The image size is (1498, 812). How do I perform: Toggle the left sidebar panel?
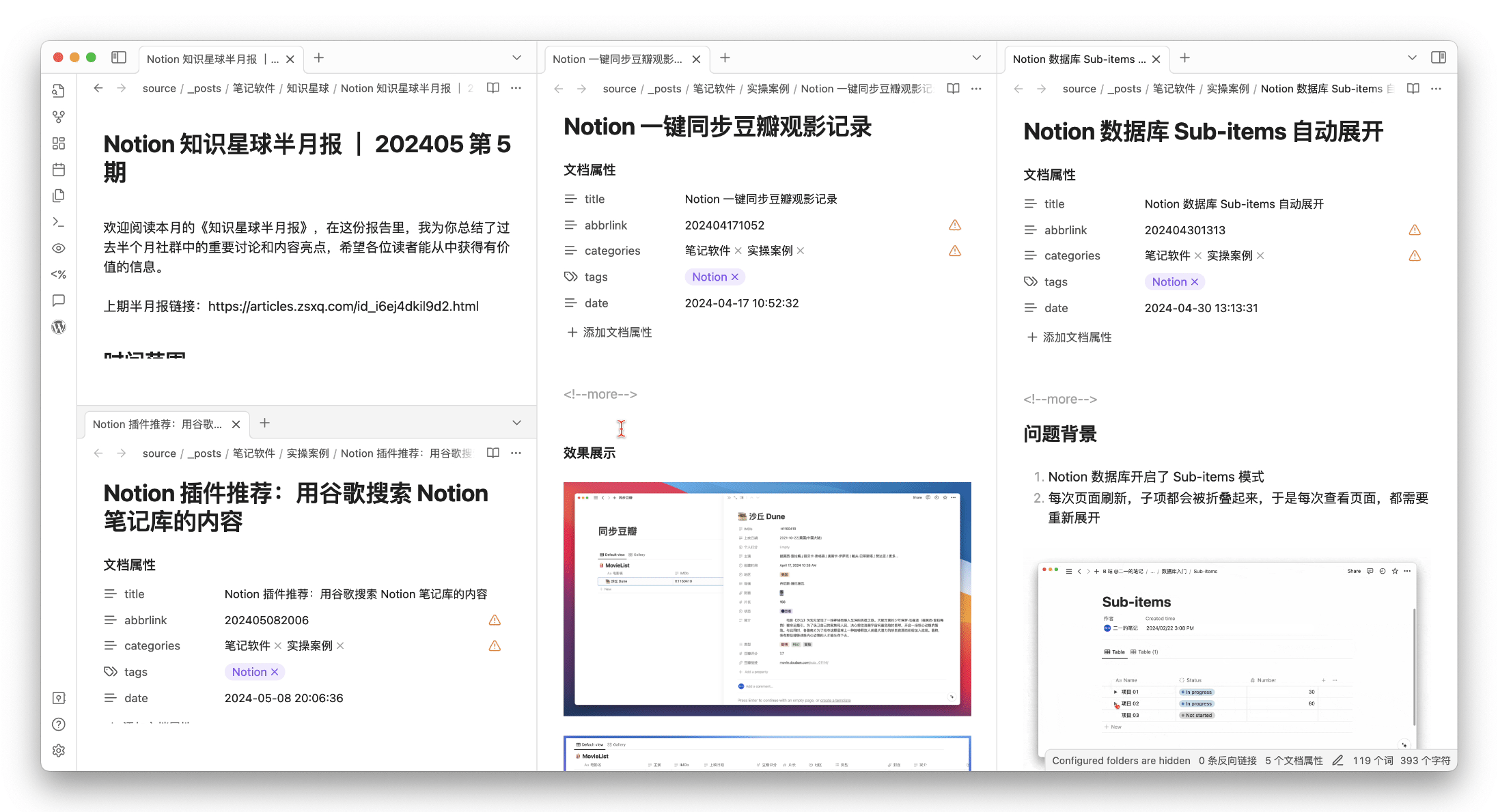point(119,58)
